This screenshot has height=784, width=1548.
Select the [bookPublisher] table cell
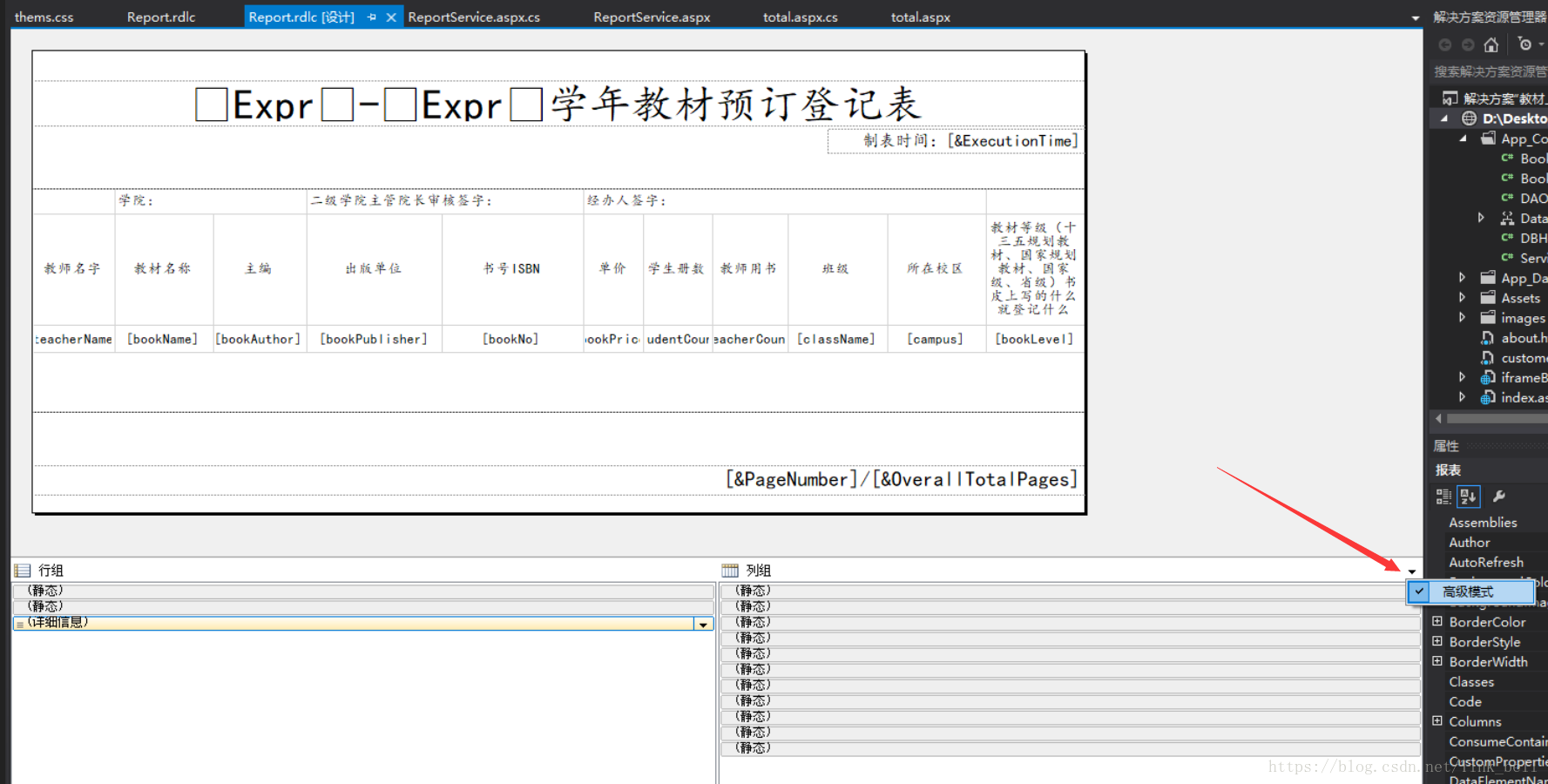[x=374, y=339]
